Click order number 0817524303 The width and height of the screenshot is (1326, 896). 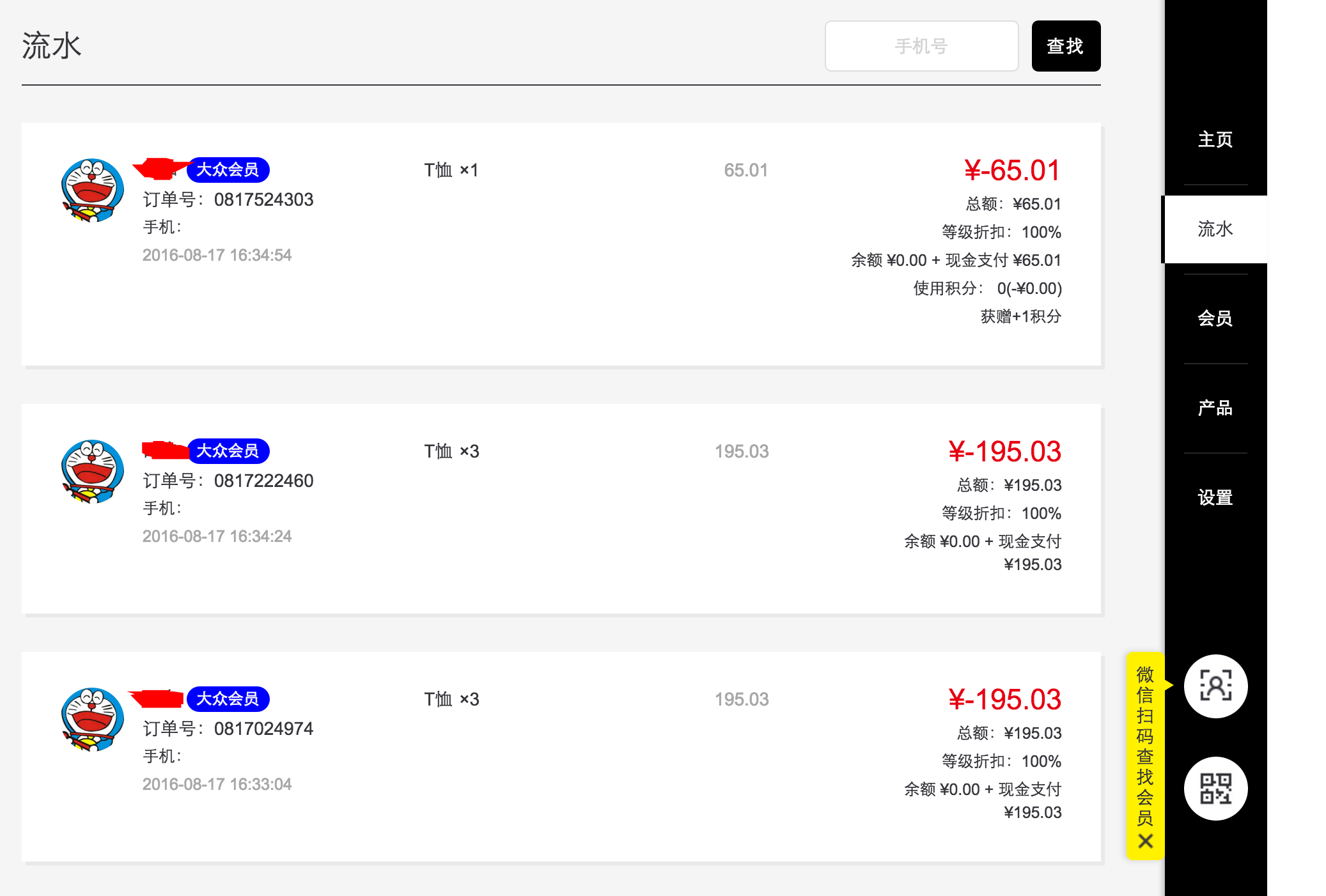263,200
